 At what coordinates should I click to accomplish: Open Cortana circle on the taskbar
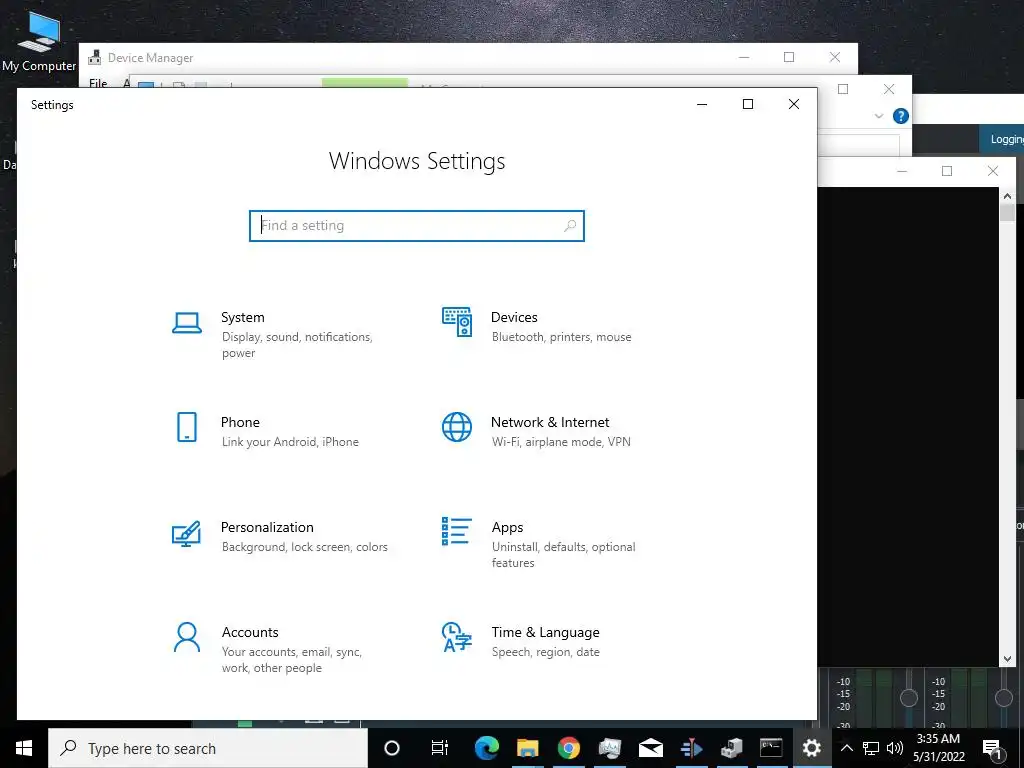tap(392, 748)
